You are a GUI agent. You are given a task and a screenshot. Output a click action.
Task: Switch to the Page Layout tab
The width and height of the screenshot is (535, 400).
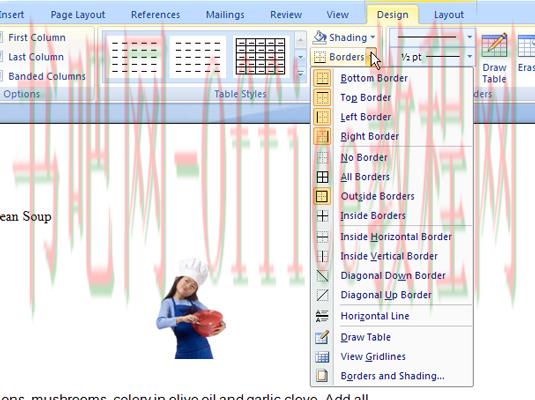point(77,15)
